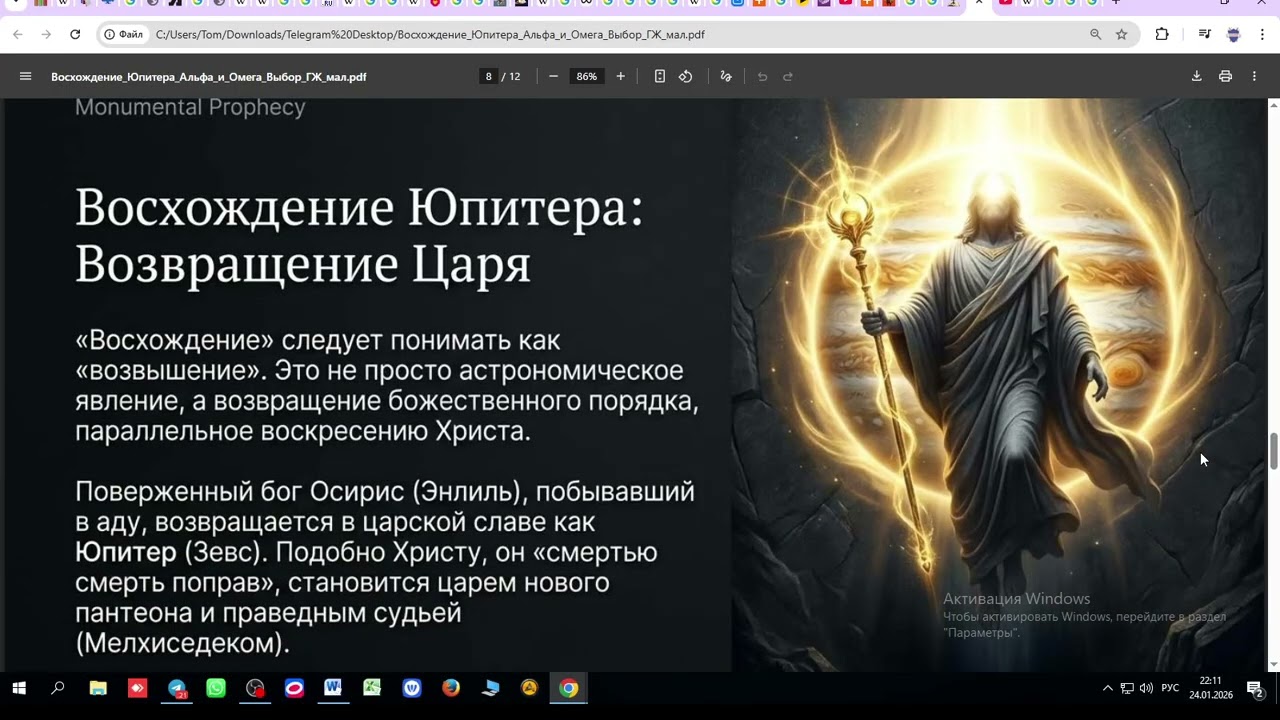Screen dimensions: 1280x720
Task: Open the Chrome three-dot menu
Action: (x=1262, y=34)
